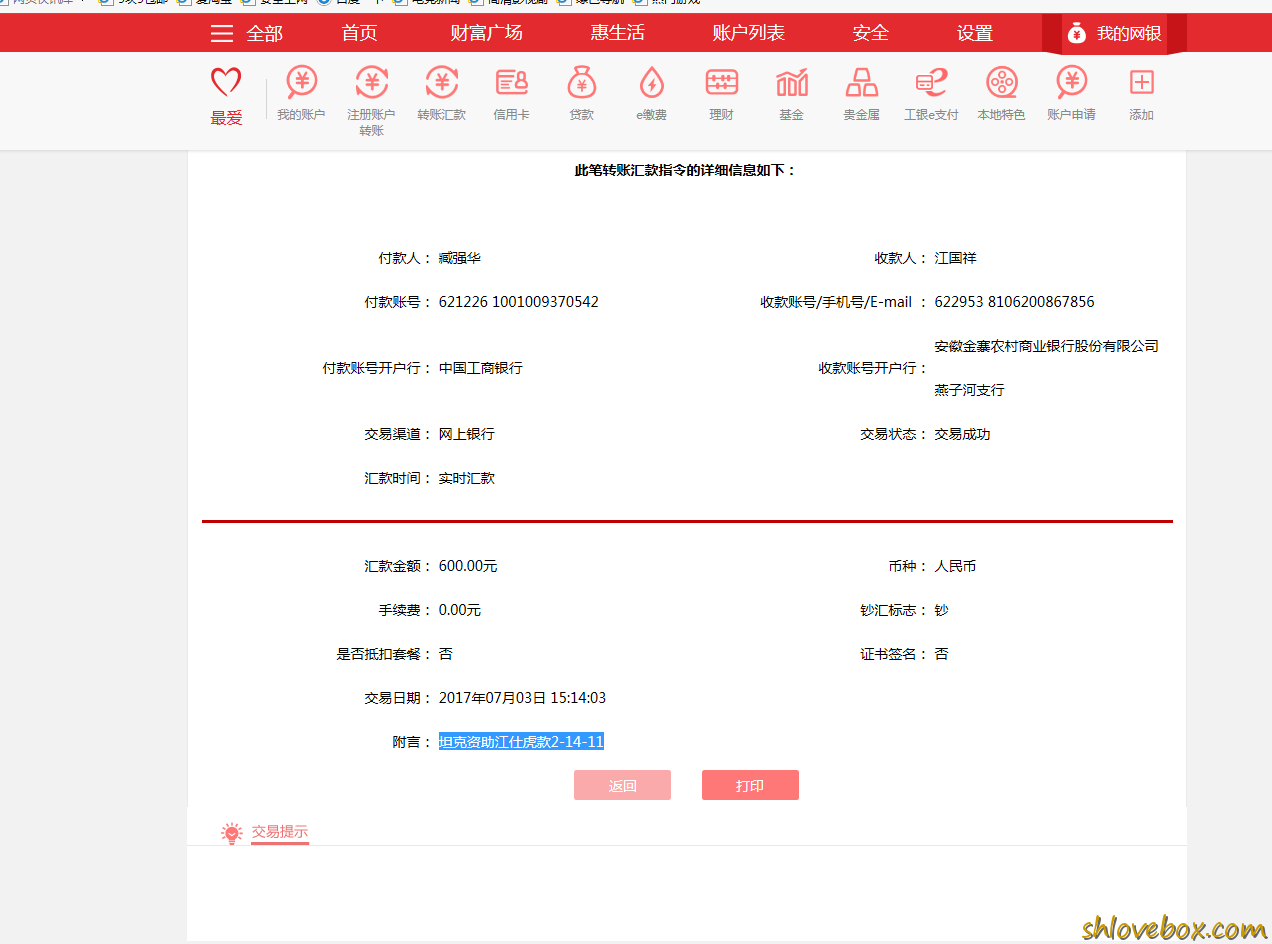Open the 设置 menu item
Viewport: 1272px width, 944px height.
tap(974, 33)
